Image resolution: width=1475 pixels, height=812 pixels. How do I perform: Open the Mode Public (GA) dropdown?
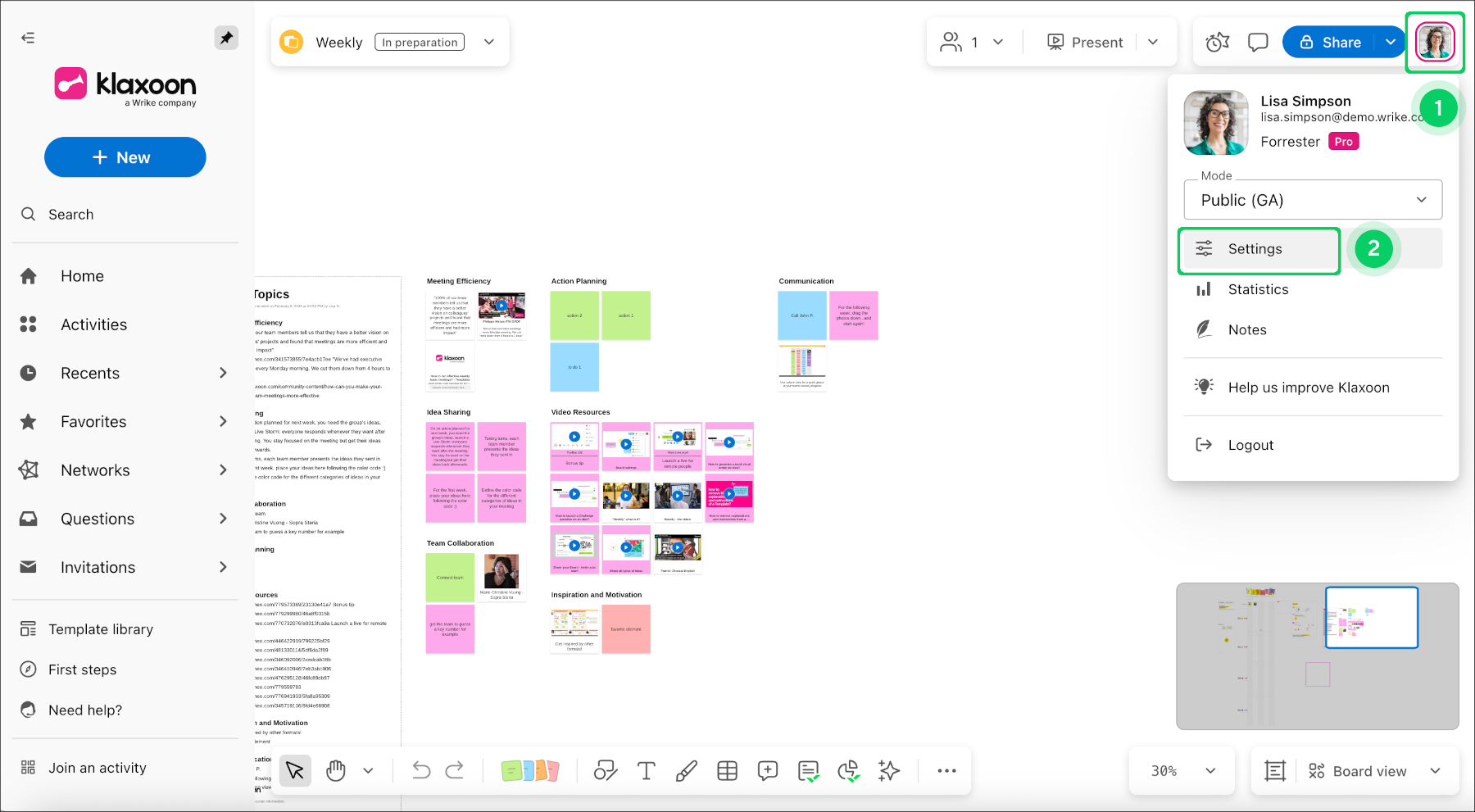click(x=1313, y=200)
